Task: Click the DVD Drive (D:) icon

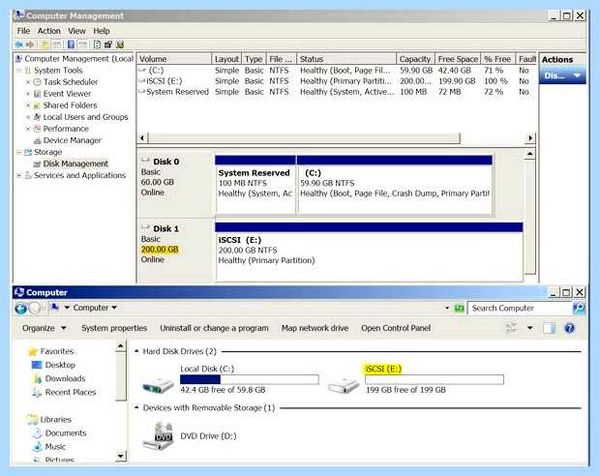Action: point(158,435)
